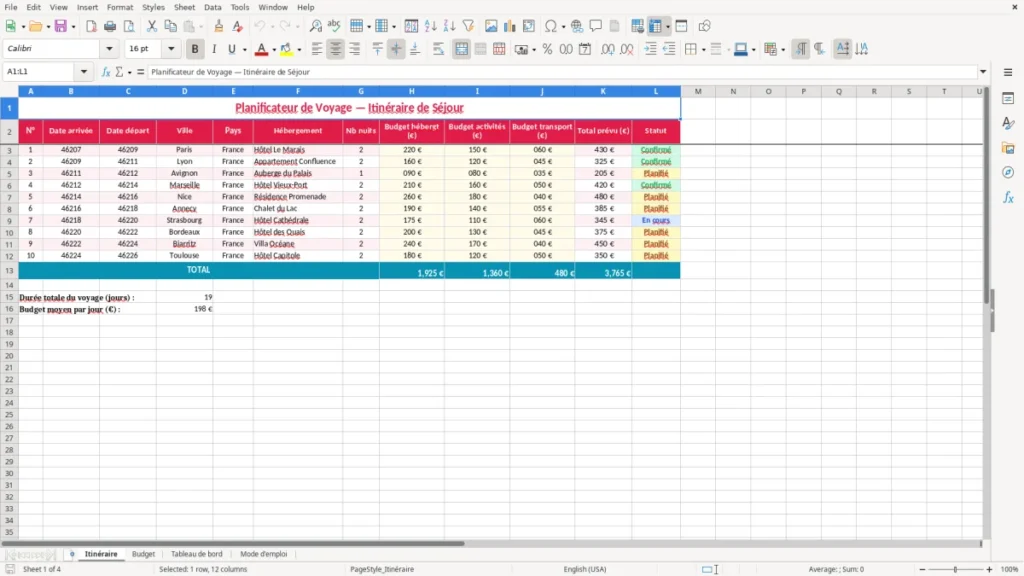Open the Tools menu
The height and width of the screenshot is (576, 1024).
[x=240, y=7]
